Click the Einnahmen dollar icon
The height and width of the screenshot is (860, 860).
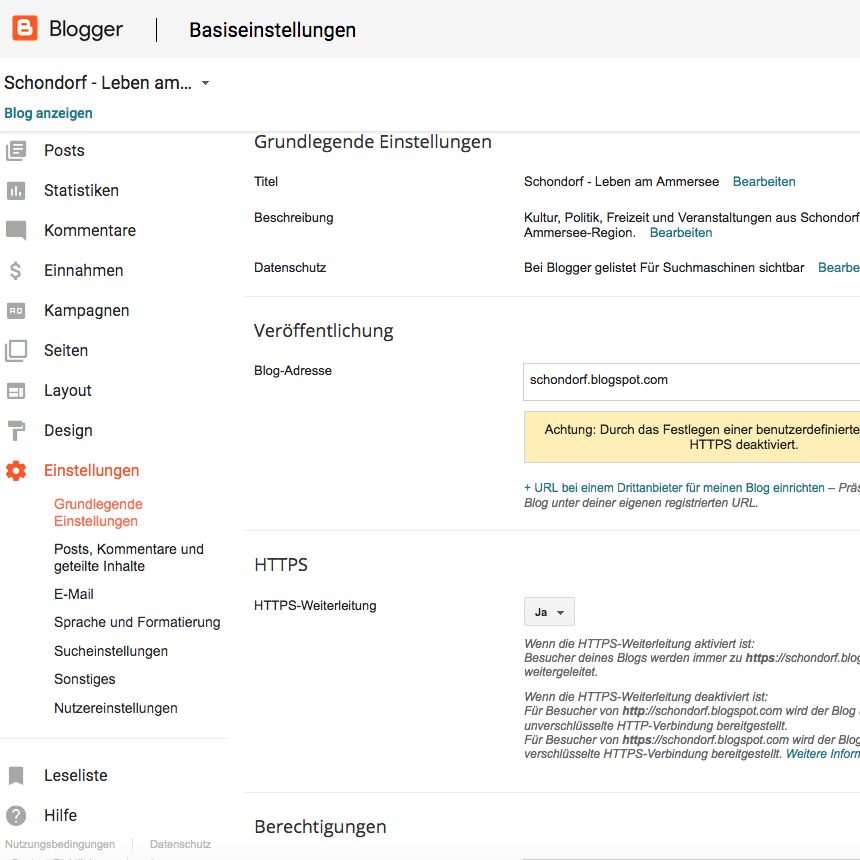tap(16, 271)
